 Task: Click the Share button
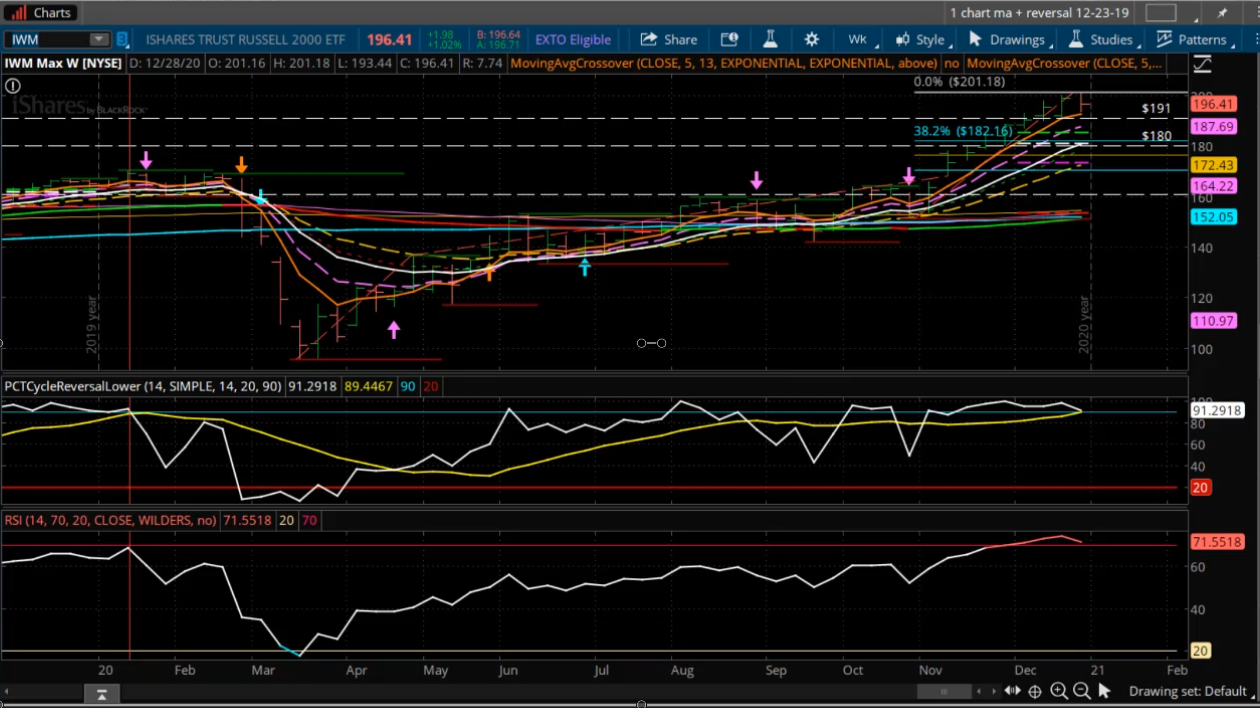pos(669,39)
